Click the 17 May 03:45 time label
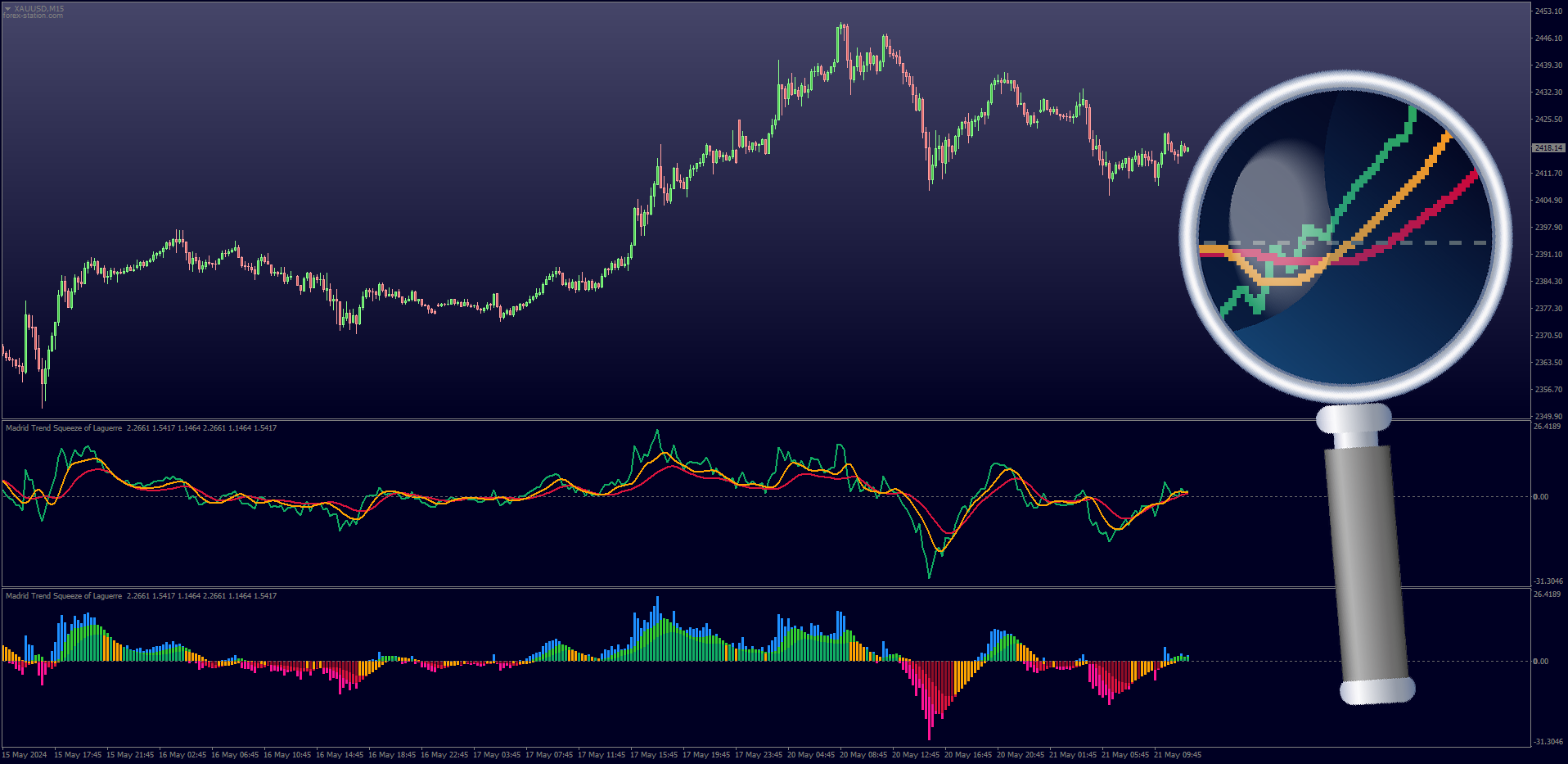 497,755
